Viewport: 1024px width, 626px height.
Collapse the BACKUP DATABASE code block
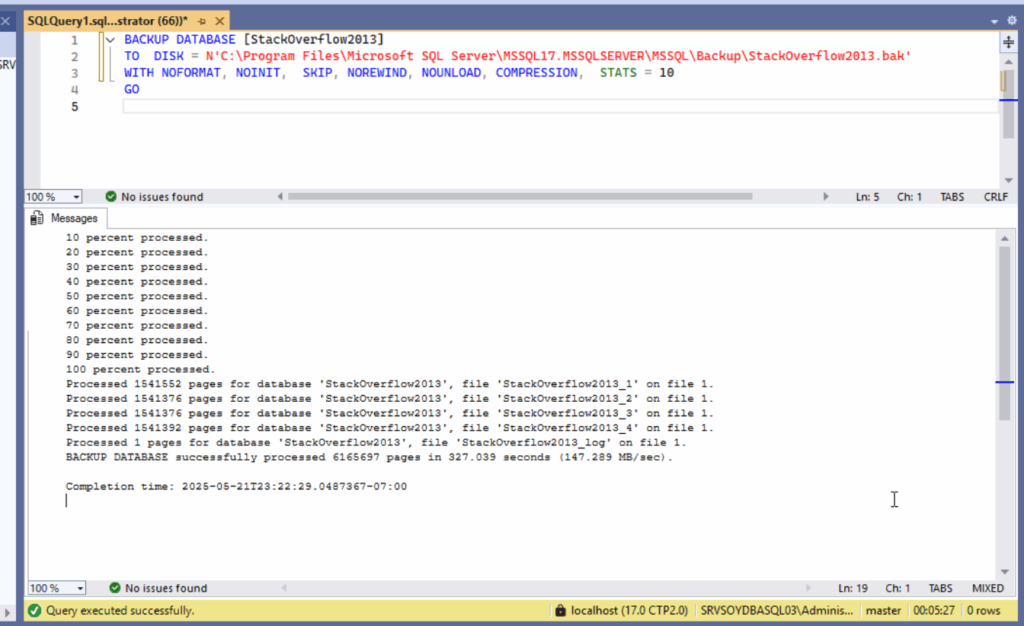click(110, 40)
